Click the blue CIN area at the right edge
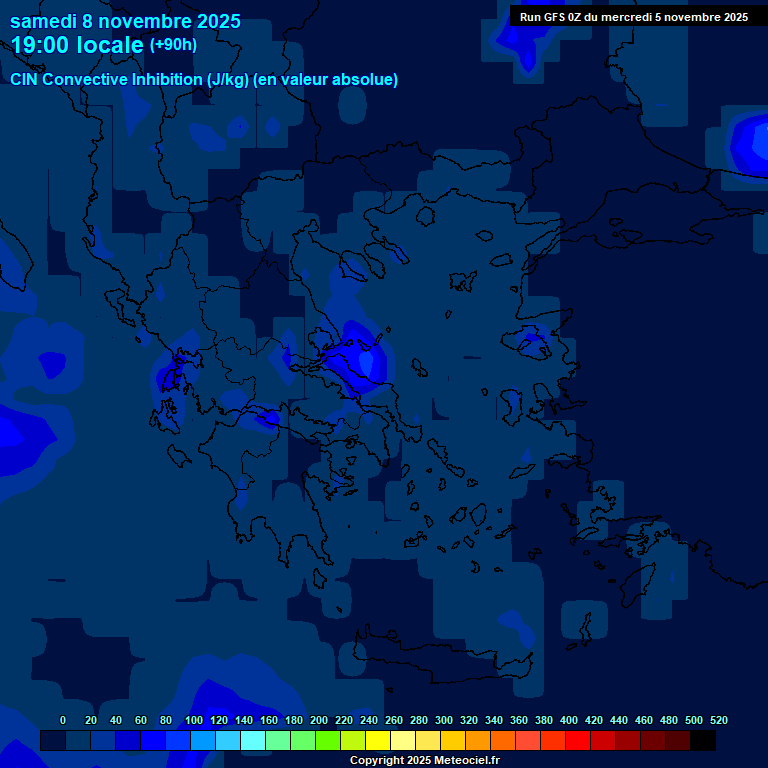 [x=752, y=145]
